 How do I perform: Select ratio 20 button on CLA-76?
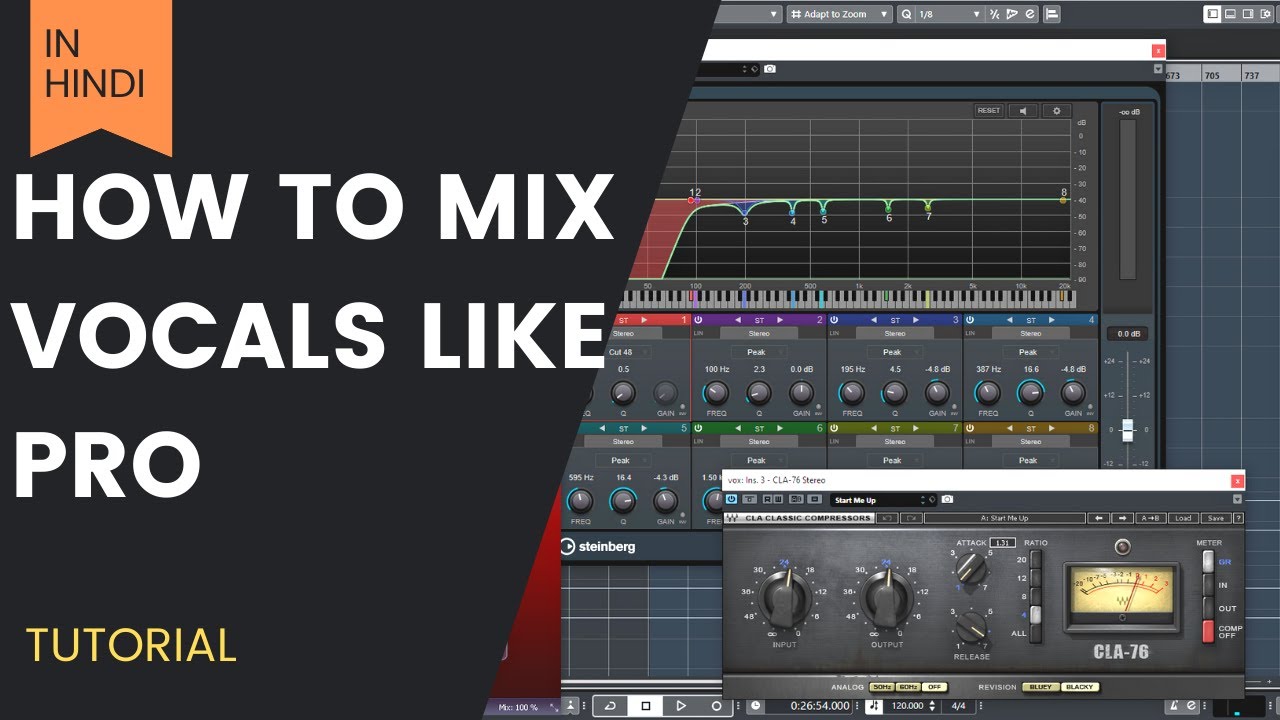[x=1036, y=559]
